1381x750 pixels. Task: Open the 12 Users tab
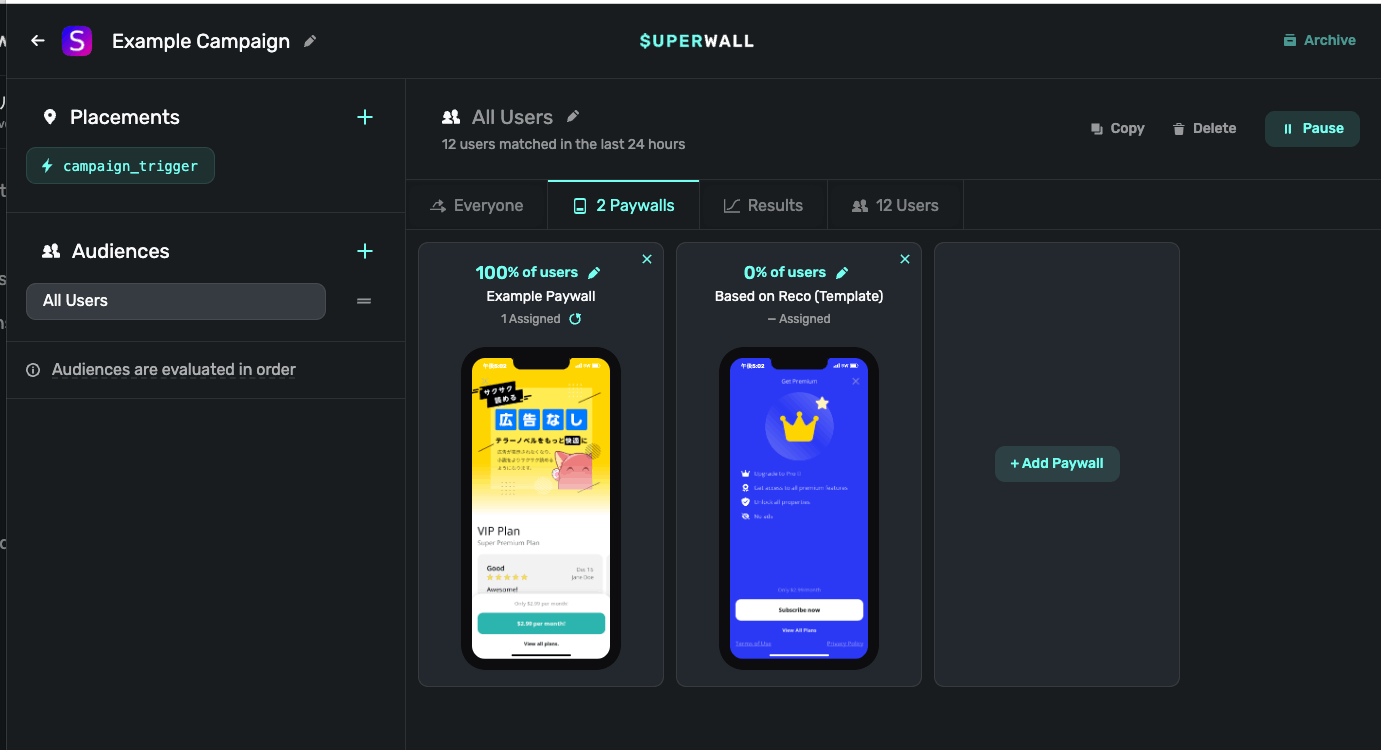(895, 205)
